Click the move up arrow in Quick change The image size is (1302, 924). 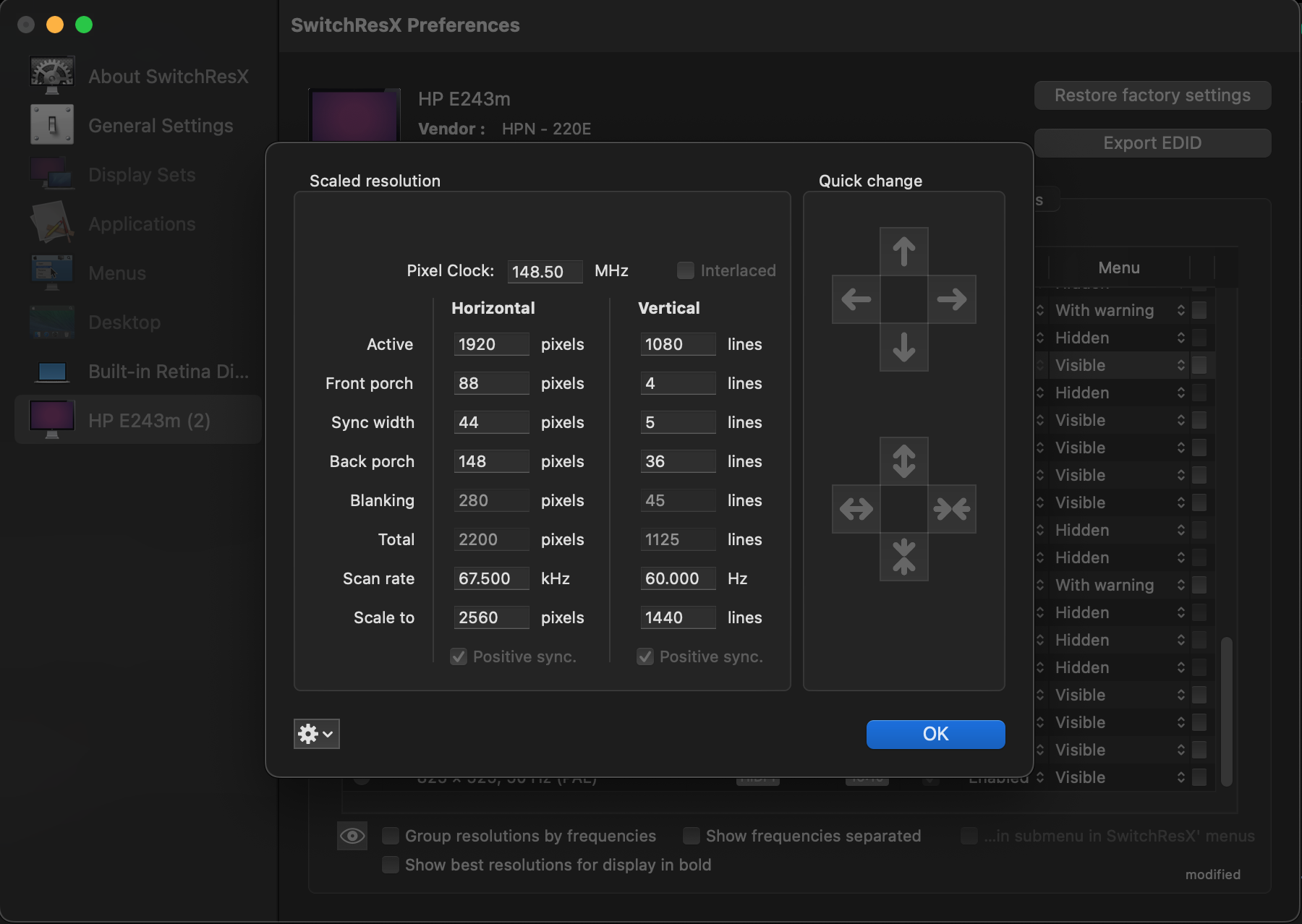click(903, 252)
